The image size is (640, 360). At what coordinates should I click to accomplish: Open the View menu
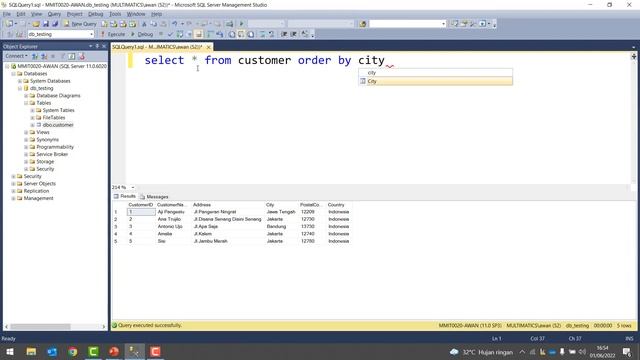36,14
